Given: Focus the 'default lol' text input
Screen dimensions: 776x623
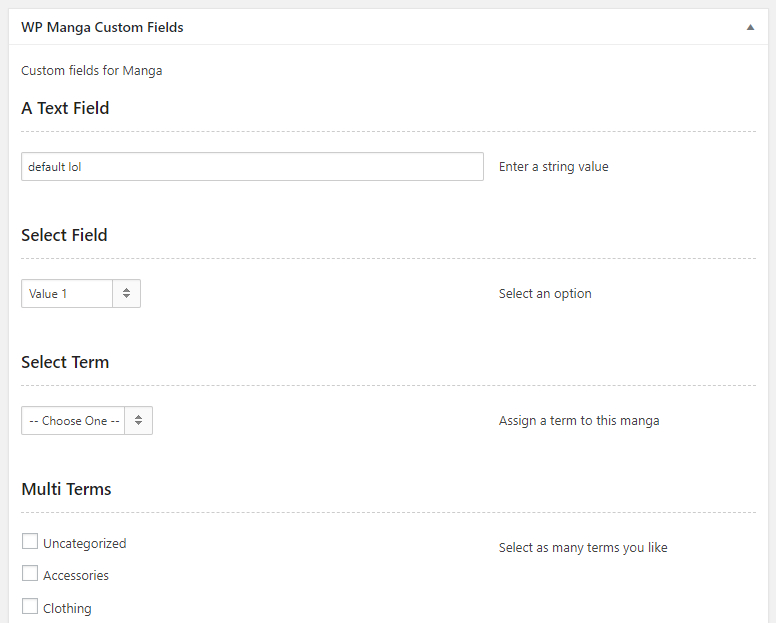Looking at the screenshot, I should tap(252, 167).
